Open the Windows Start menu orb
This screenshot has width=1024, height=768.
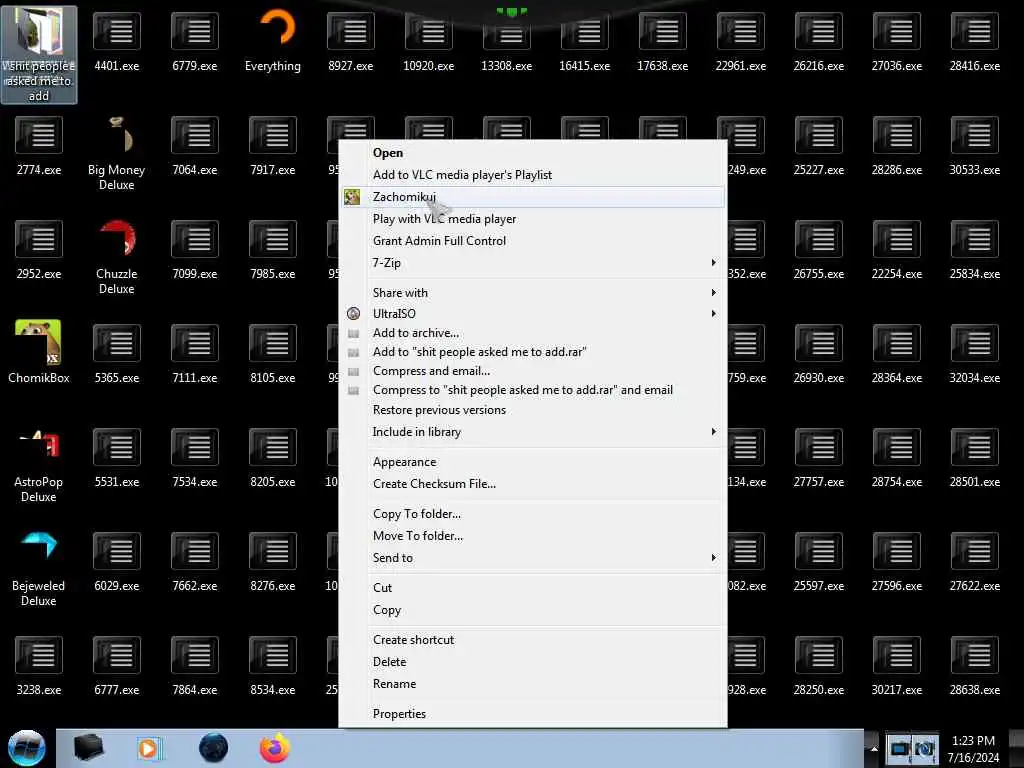(27, 748)
